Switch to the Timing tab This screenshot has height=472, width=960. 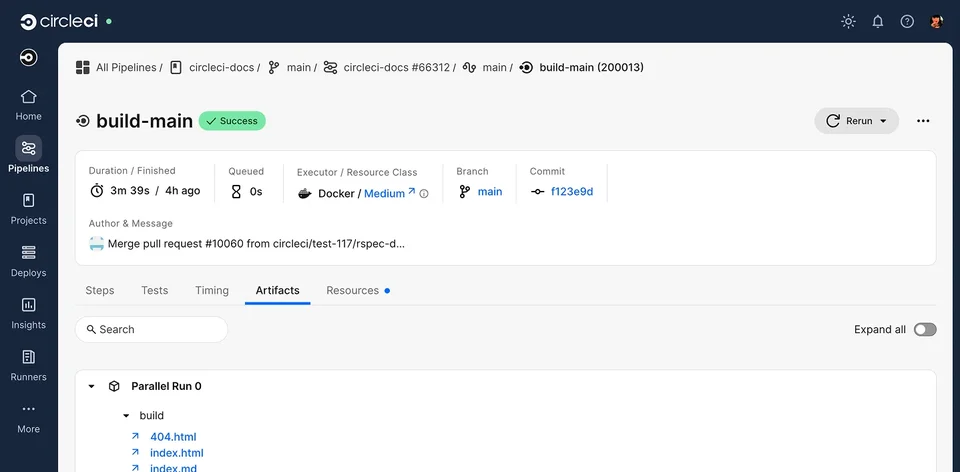(212, 290)
